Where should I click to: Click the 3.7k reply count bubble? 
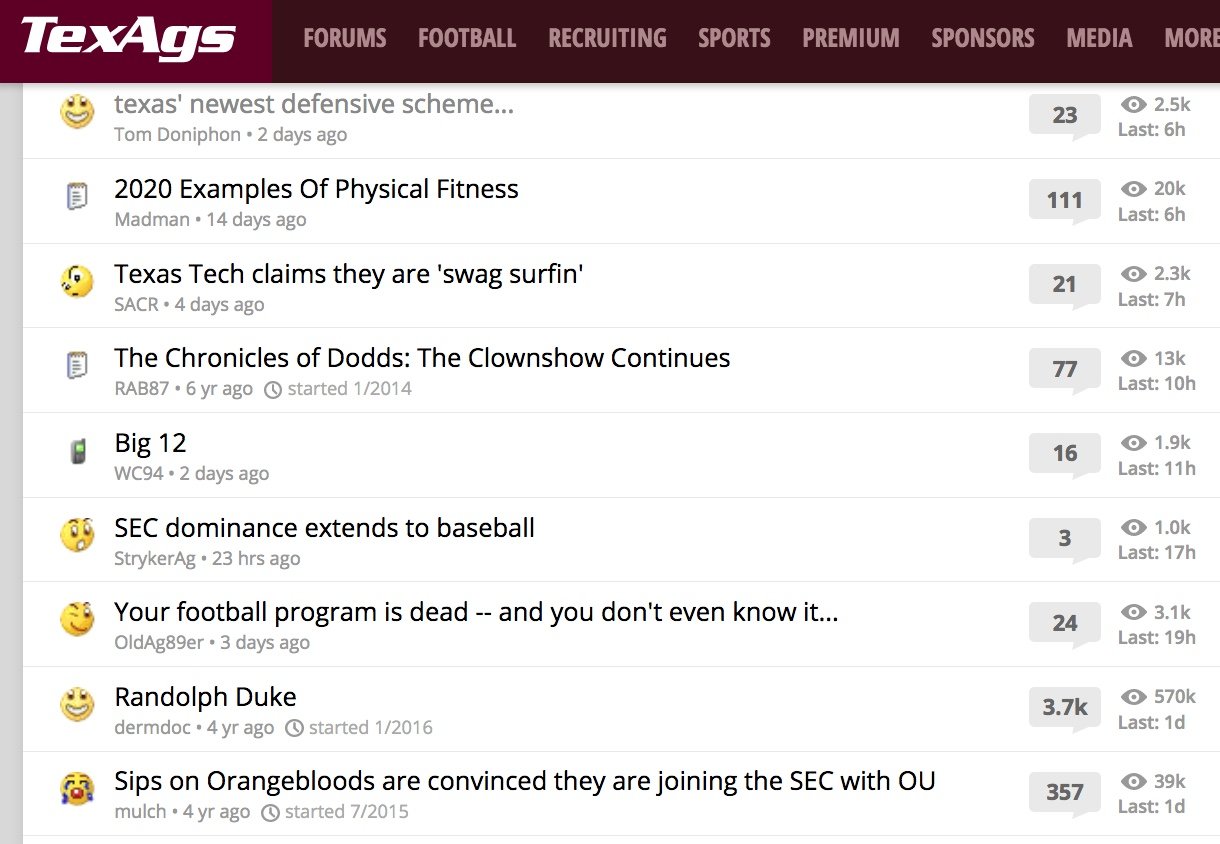coord(1064,708)
